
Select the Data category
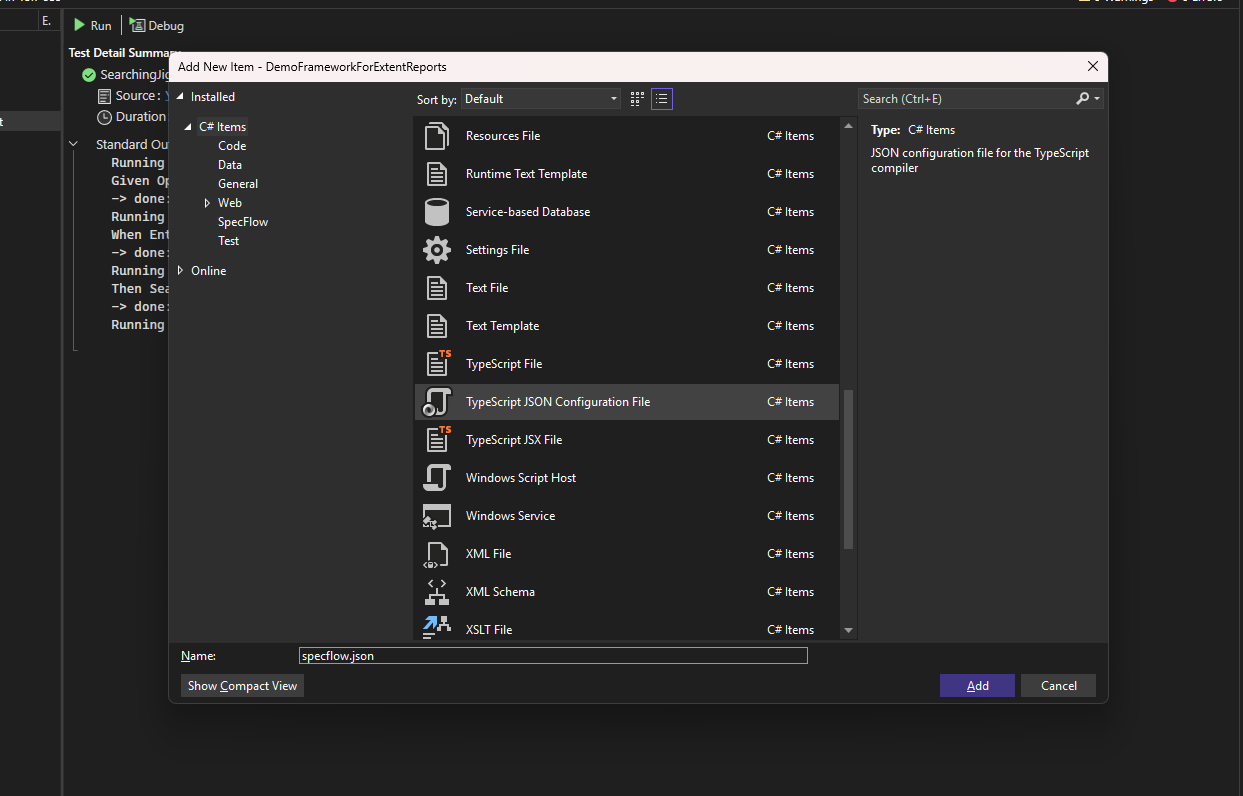coord(230,165)
